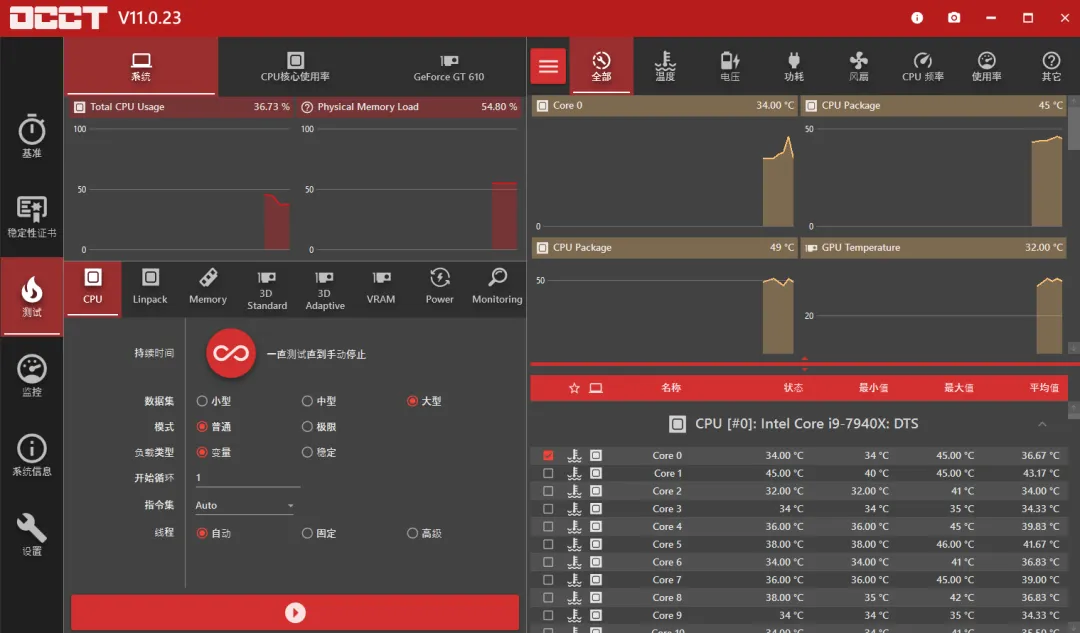
Task: Open the 温度 (temperature) sensor view
Action: [665, 65]
